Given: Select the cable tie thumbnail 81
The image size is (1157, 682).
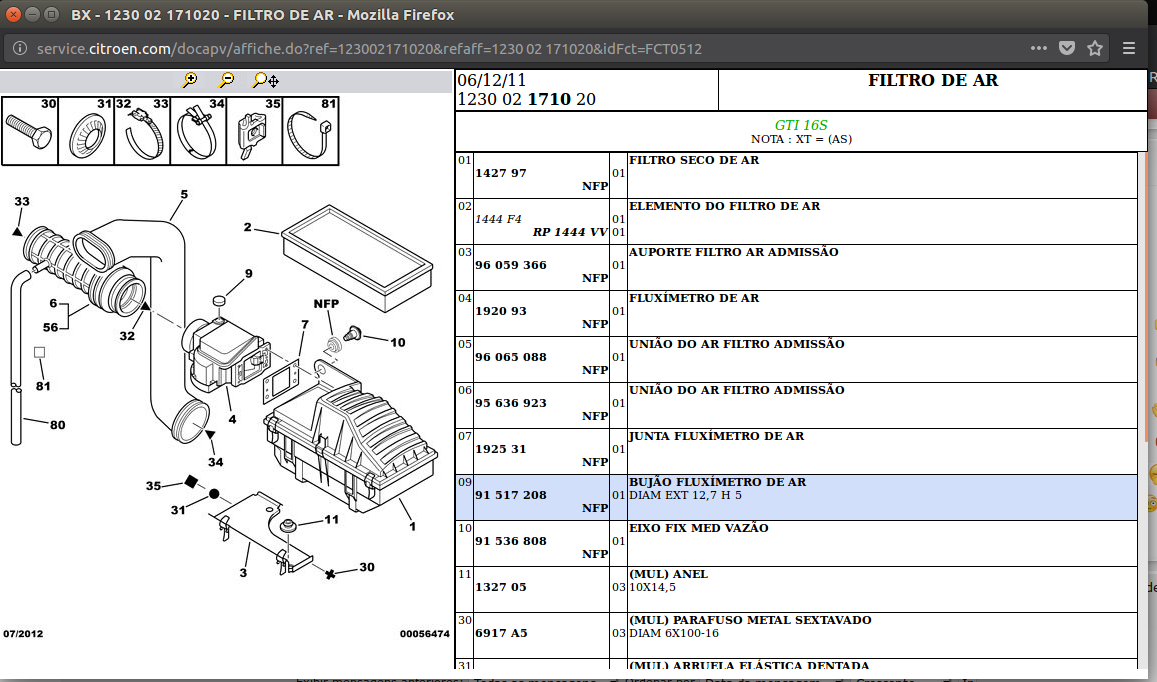Looking at the screenshot, I should click(x=311, y=130).
